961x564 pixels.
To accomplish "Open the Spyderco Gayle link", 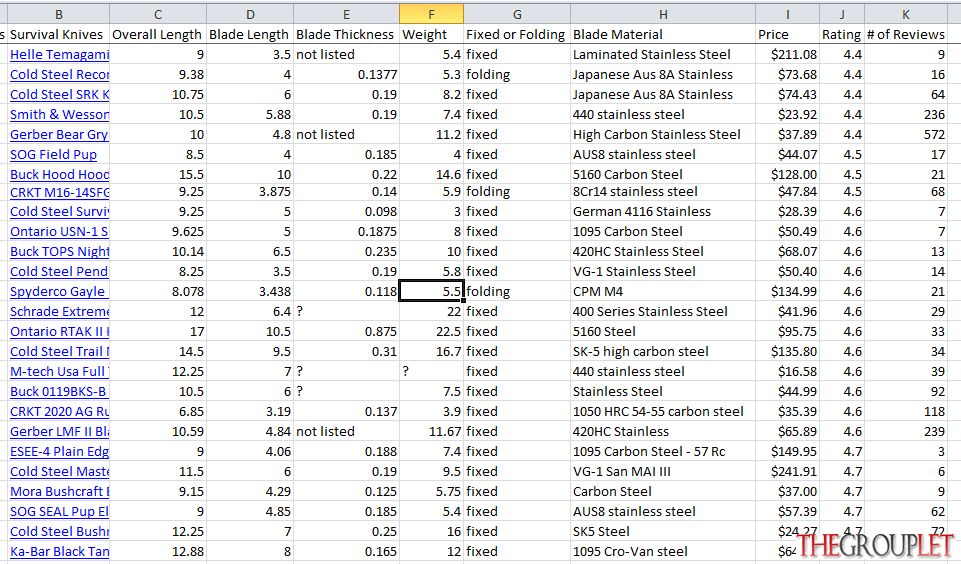I will coord(58,292).
